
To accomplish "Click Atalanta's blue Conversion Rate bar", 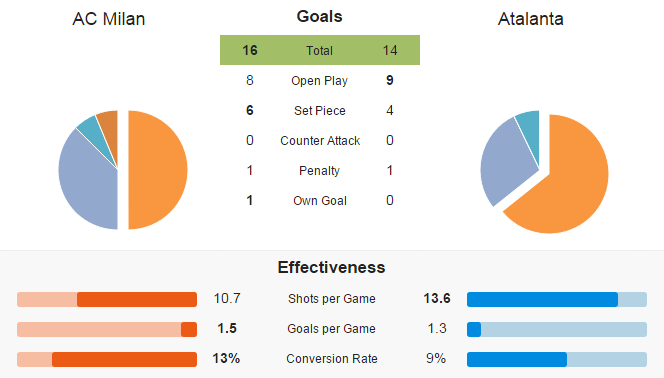I will pyautogui.click(x=517, y=359).
